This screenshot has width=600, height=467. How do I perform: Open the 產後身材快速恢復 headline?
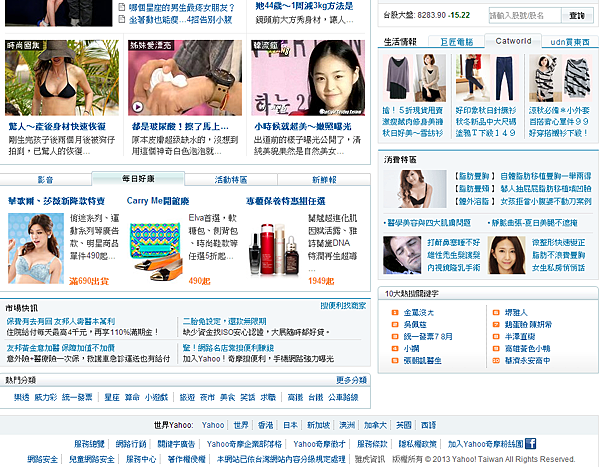click(57, 127)
